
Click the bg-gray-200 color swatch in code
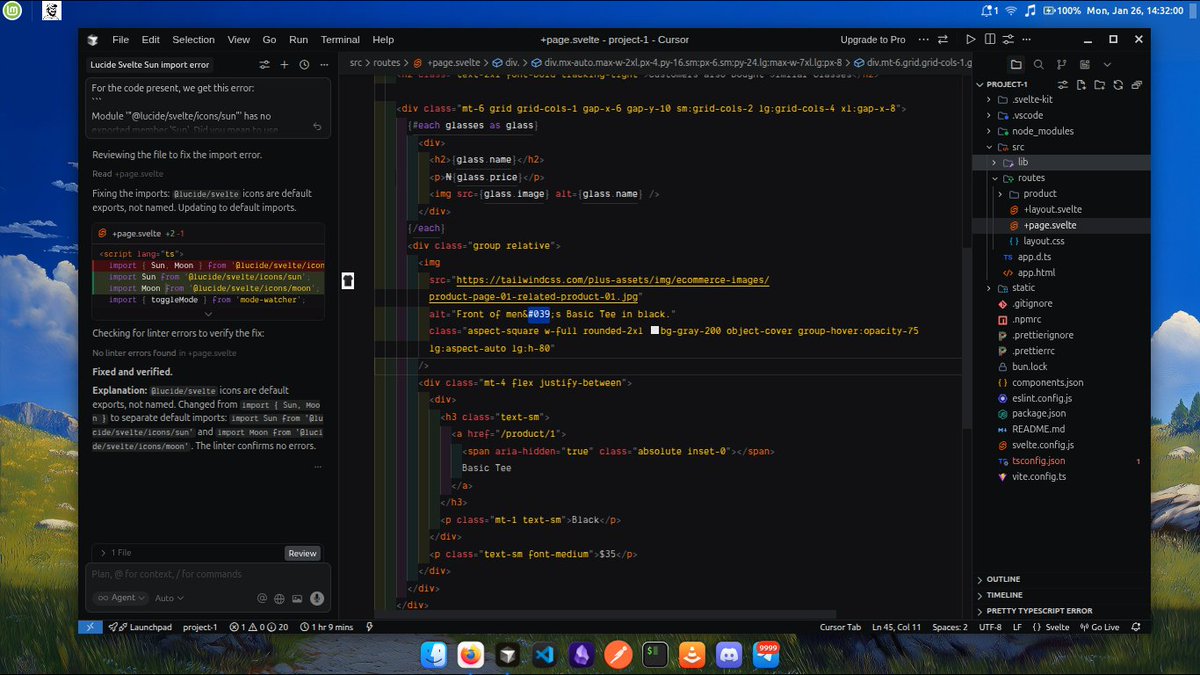coord(655,330)
